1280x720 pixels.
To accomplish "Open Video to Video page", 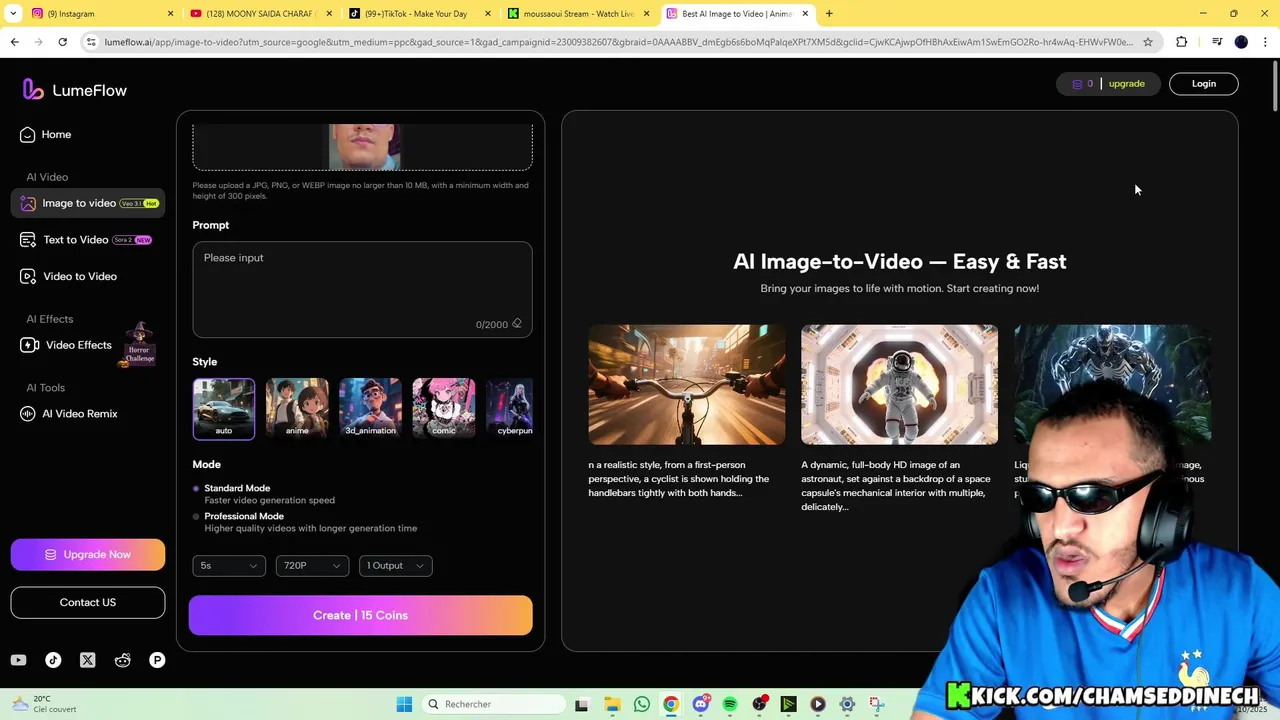I will (x=68, y=276).
